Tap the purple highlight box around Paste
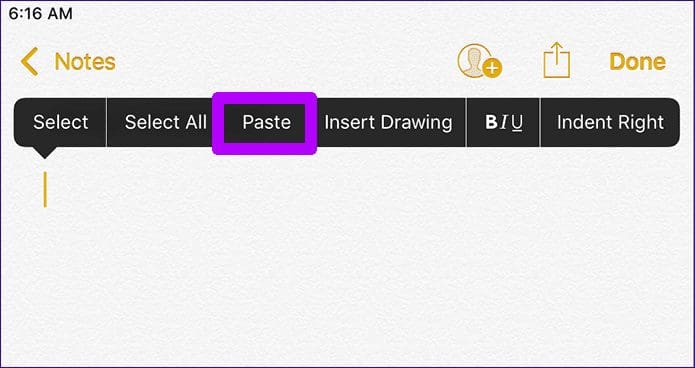Screen dimensions: 695x368 point(264,123)
